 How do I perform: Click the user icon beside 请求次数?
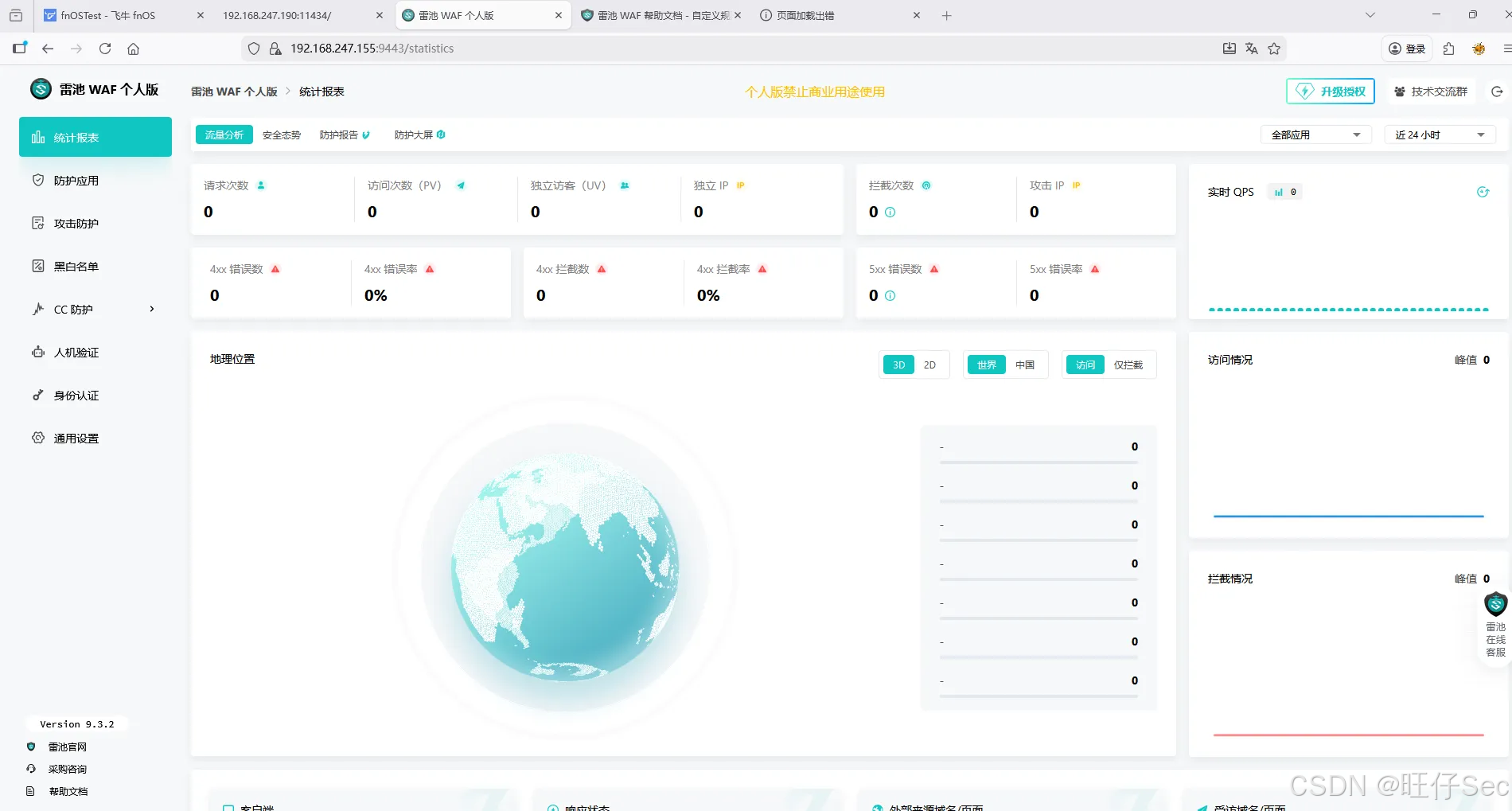261,185
